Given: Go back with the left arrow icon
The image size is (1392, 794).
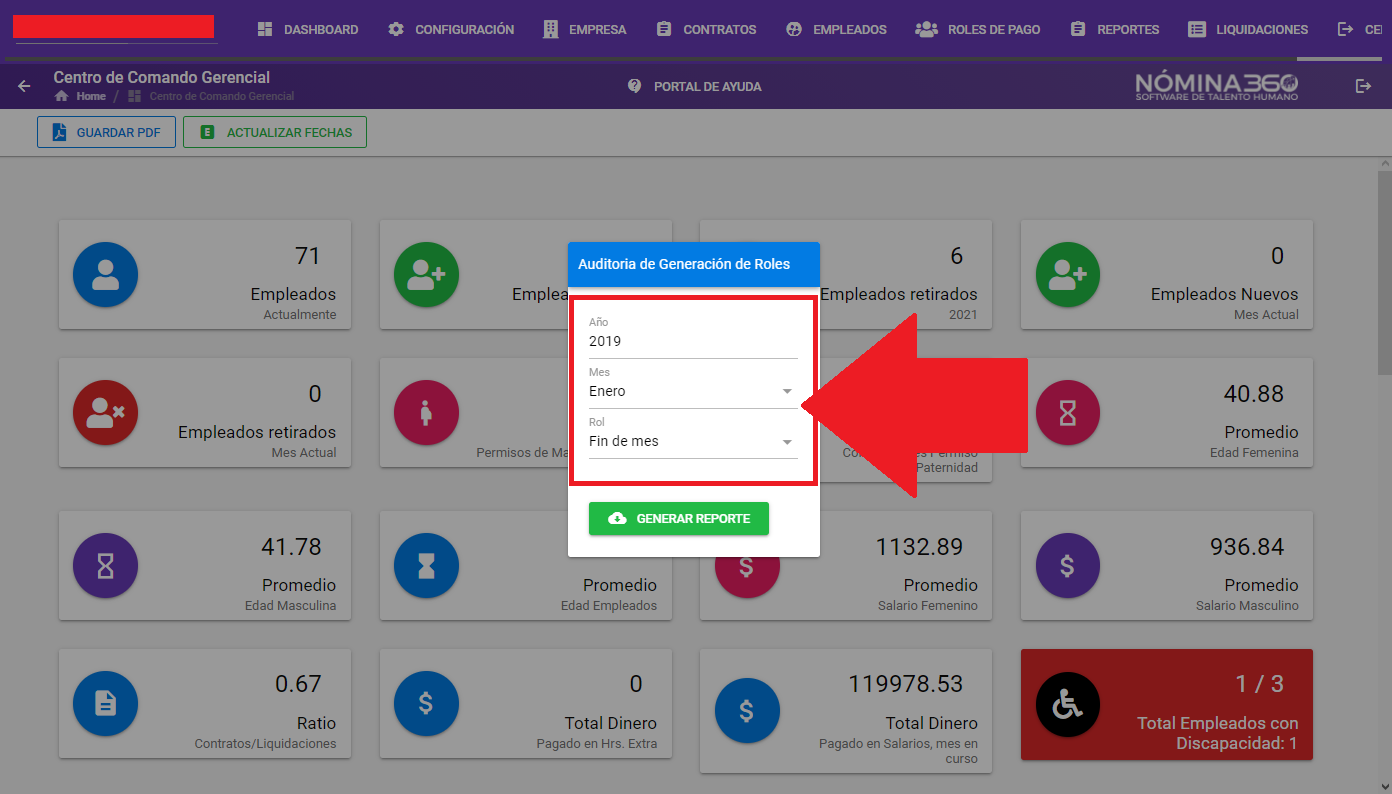Looking at the screenshot, I should pyautogui.click(x=25, y=86).
